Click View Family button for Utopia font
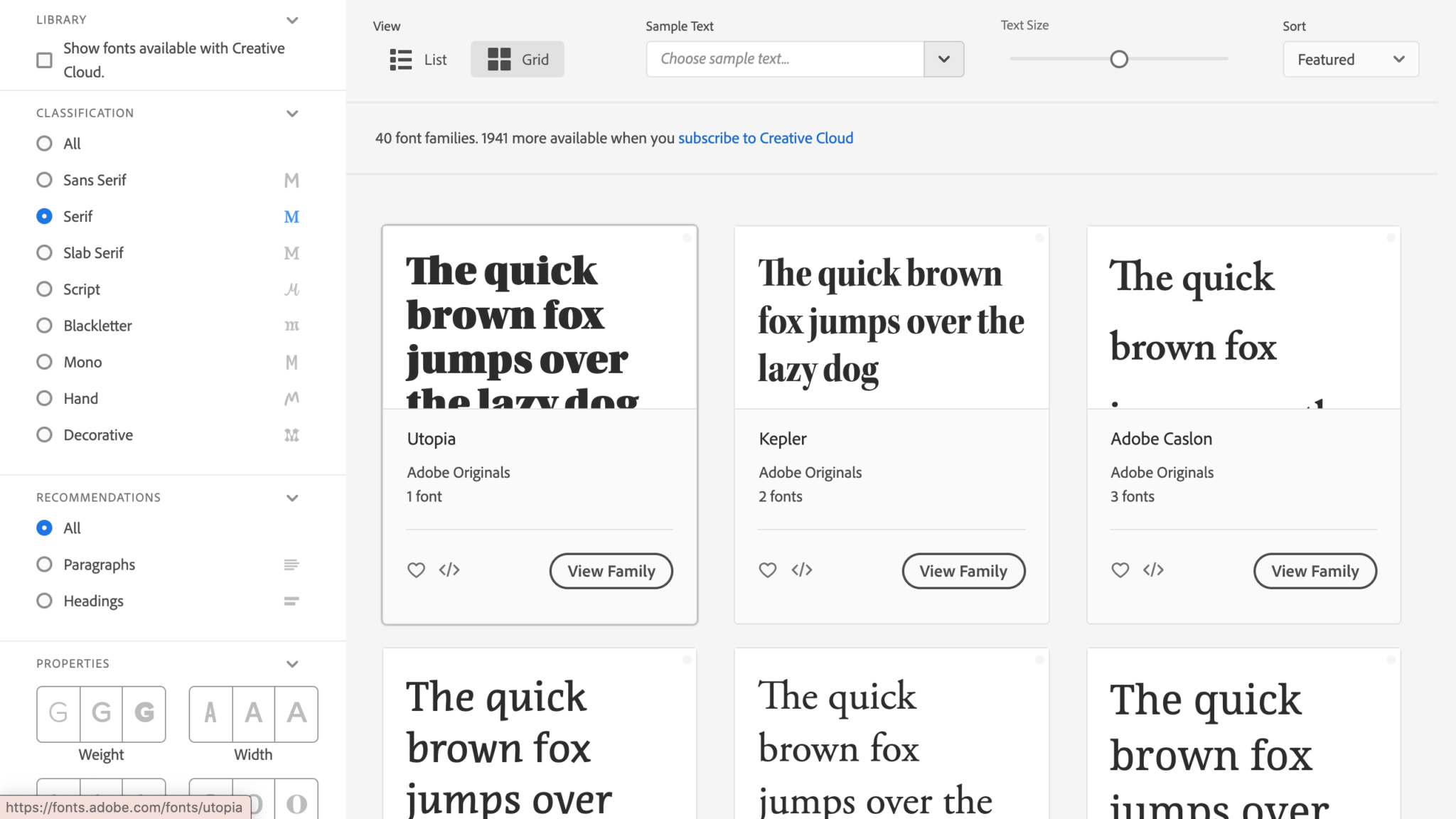This screenshot has height=819, width=1456. click(611, 571)
